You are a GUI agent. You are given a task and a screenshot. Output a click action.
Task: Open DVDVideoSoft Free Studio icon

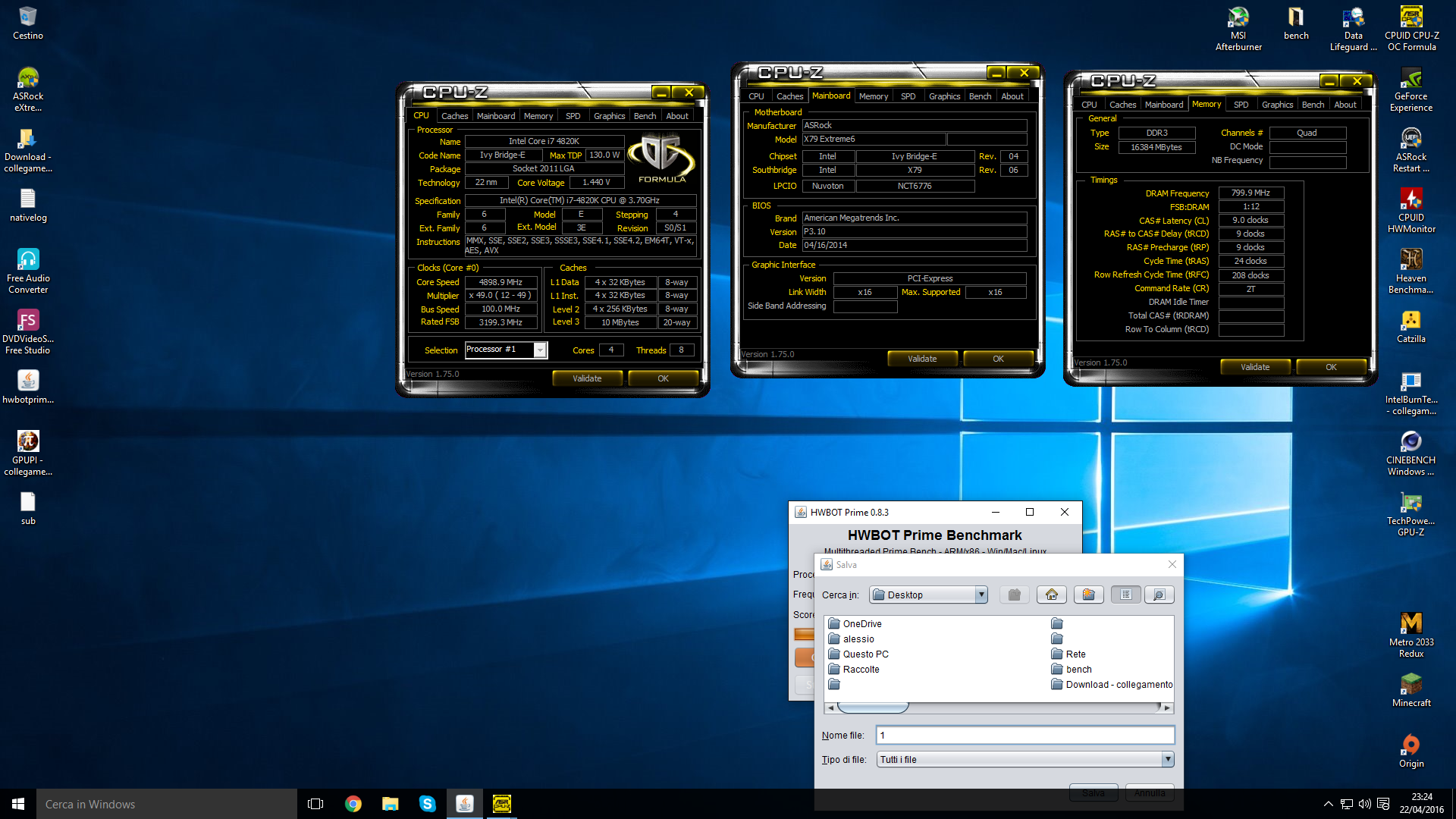[28, 332]
